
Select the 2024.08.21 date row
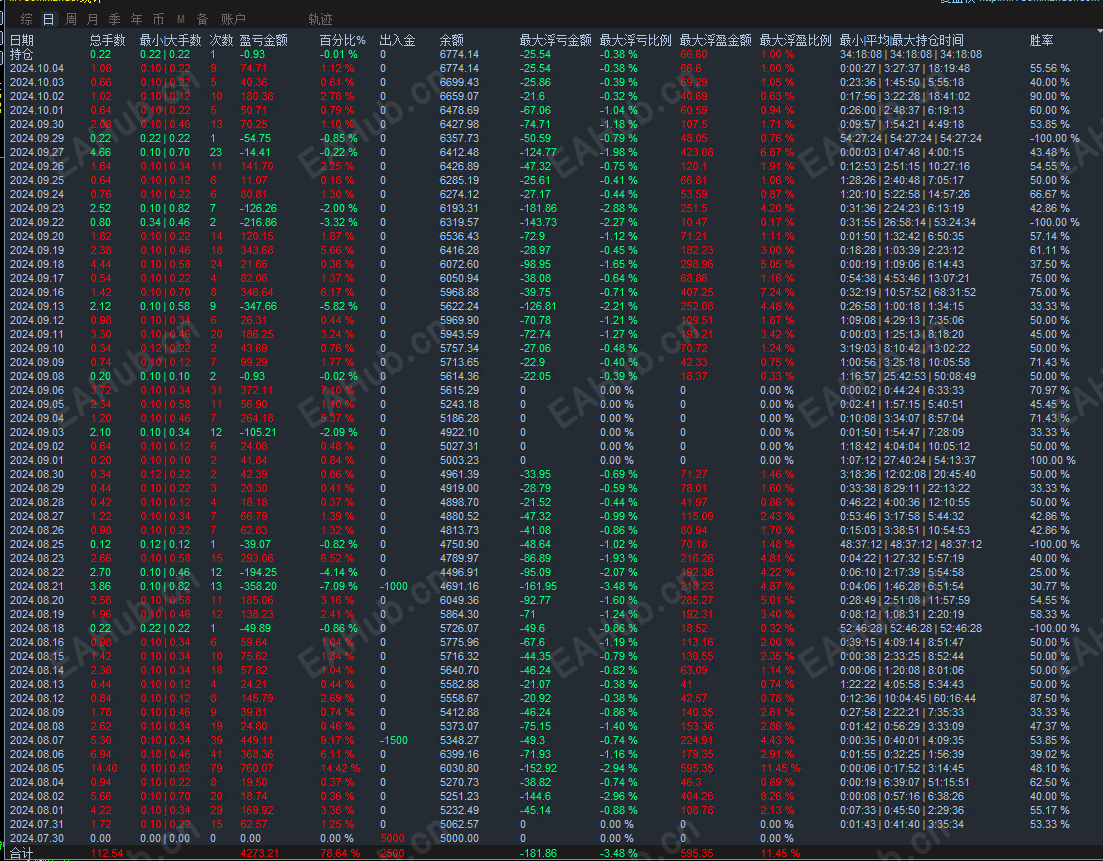tap(37, 586)
